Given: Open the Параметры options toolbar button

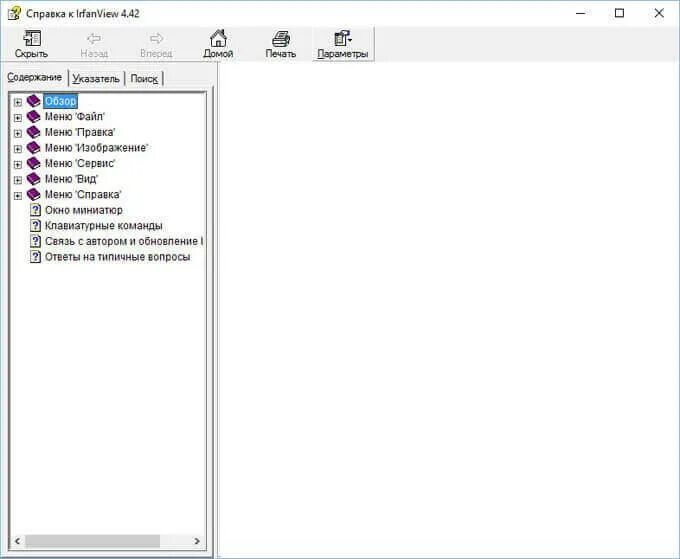Looking at the screenshot, I should pyautogui.click(x=343, y=43).
